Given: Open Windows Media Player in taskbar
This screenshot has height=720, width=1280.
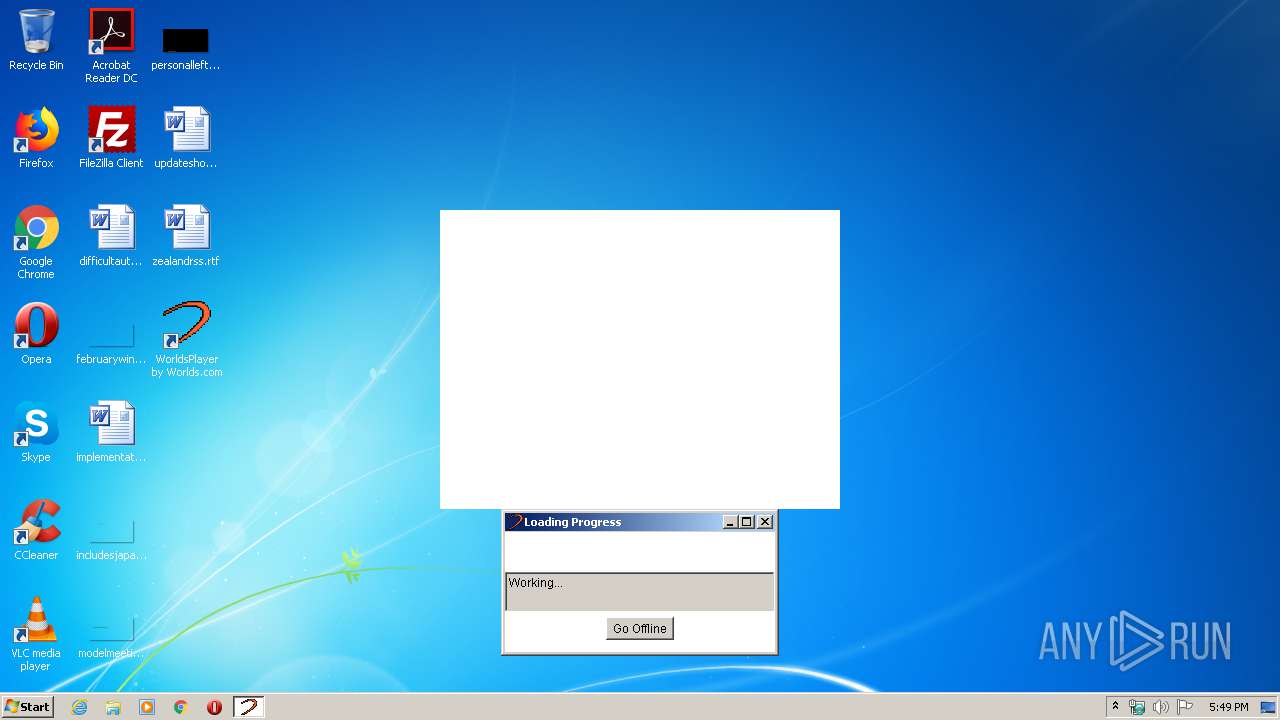Looking at the screenshot, I should click(x=147, y=707).
